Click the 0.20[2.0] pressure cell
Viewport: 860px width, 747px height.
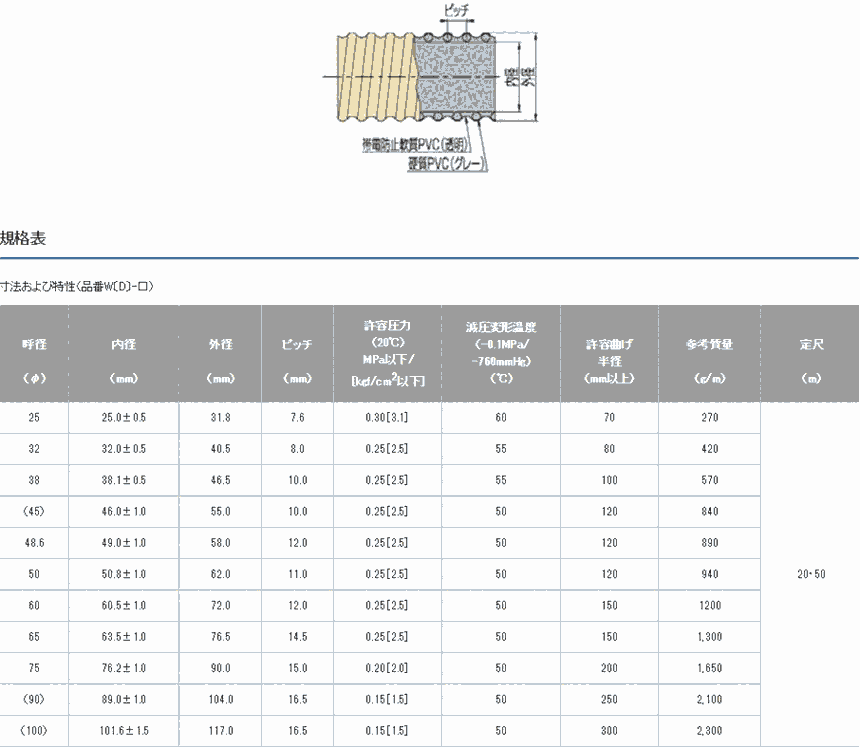[388, 667]
